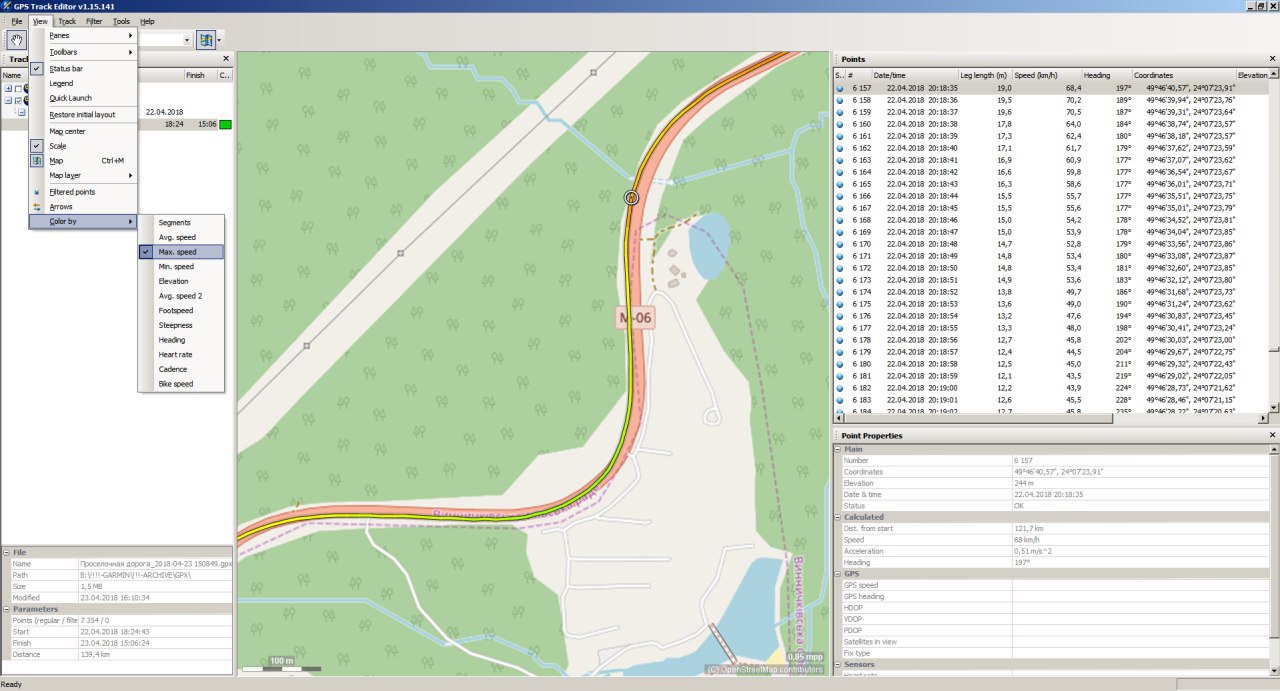Collapse second track tree node
The height and width of the screenshot is (691, 1280).
[7, 100]
